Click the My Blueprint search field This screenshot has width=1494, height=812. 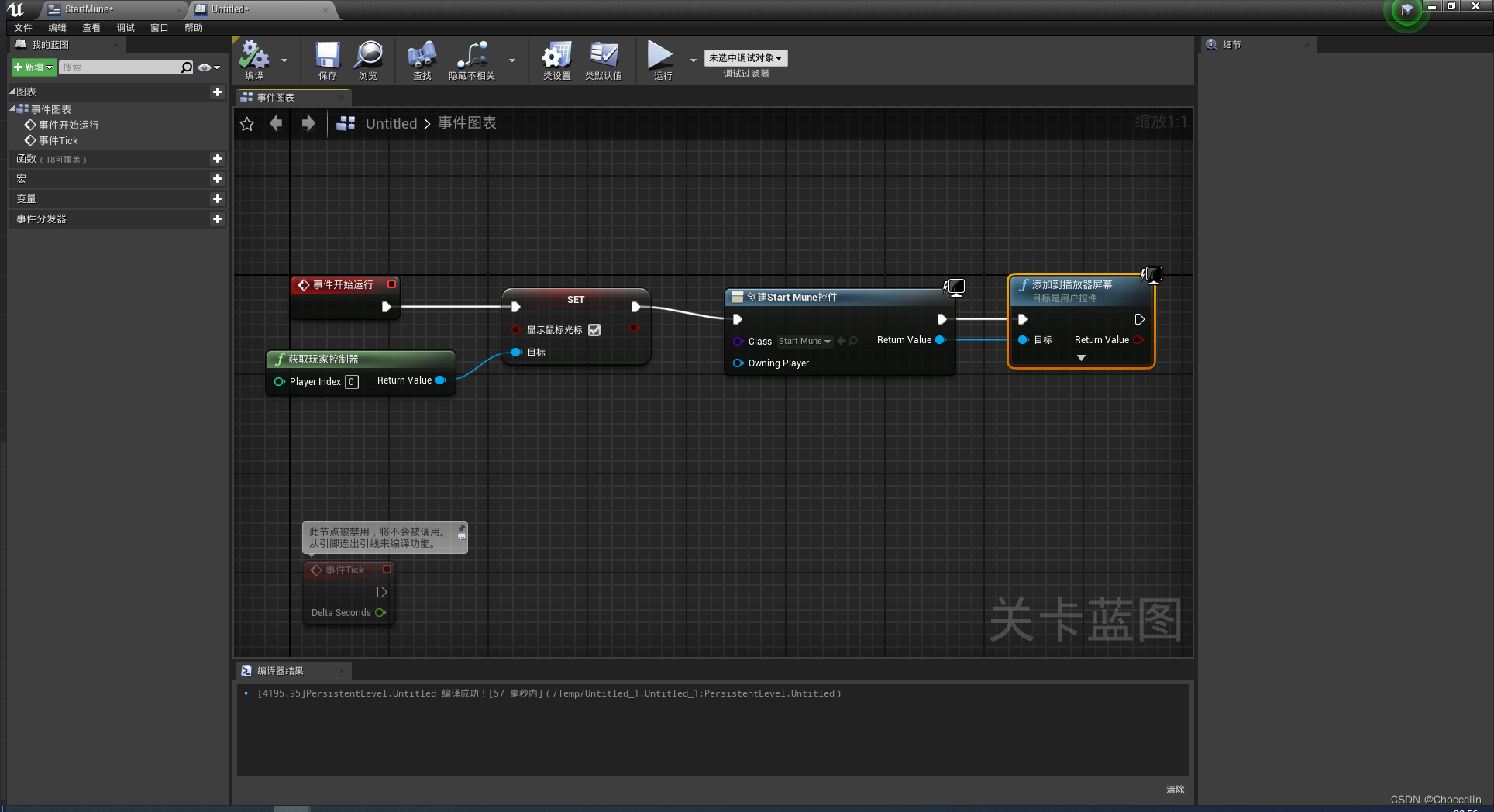(x=119, y=67)
